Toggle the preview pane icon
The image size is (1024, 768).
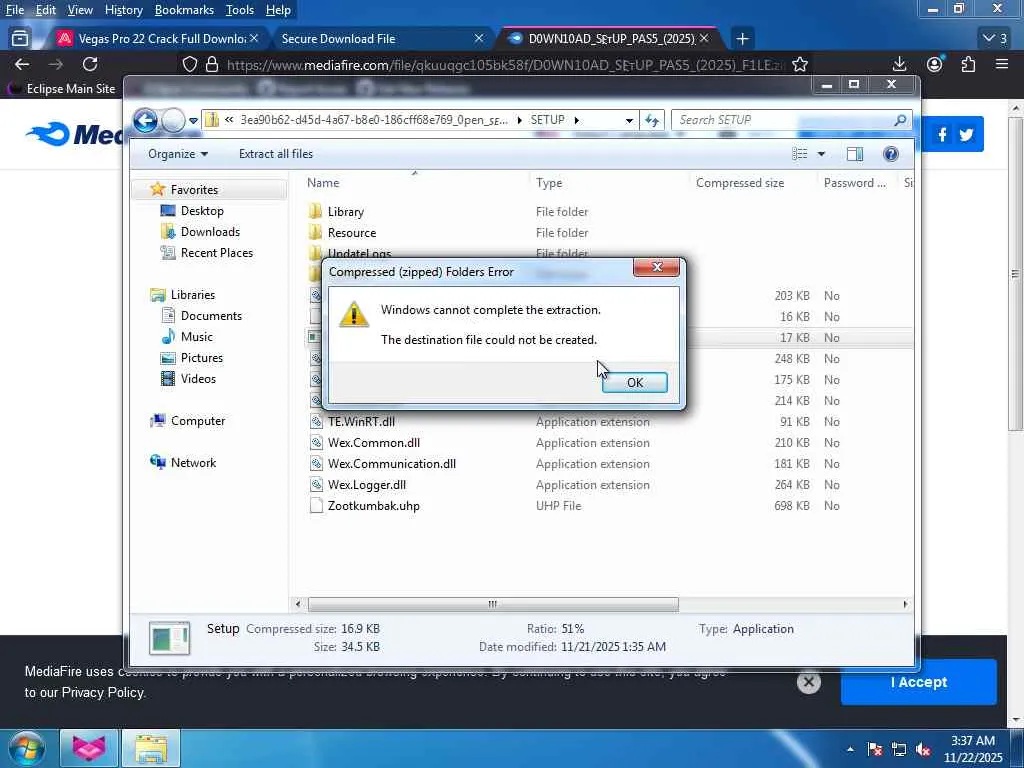tap(855, 154)
